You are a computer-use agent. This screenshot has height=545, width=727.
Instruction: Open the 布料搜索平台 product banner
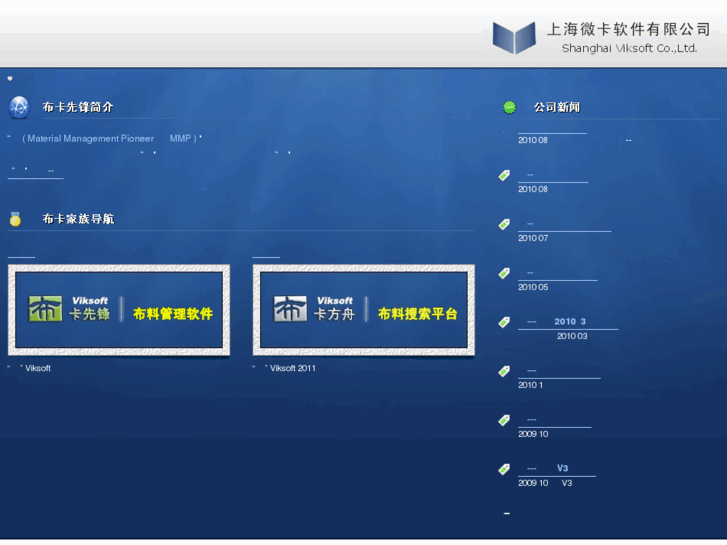click(364, 310)
